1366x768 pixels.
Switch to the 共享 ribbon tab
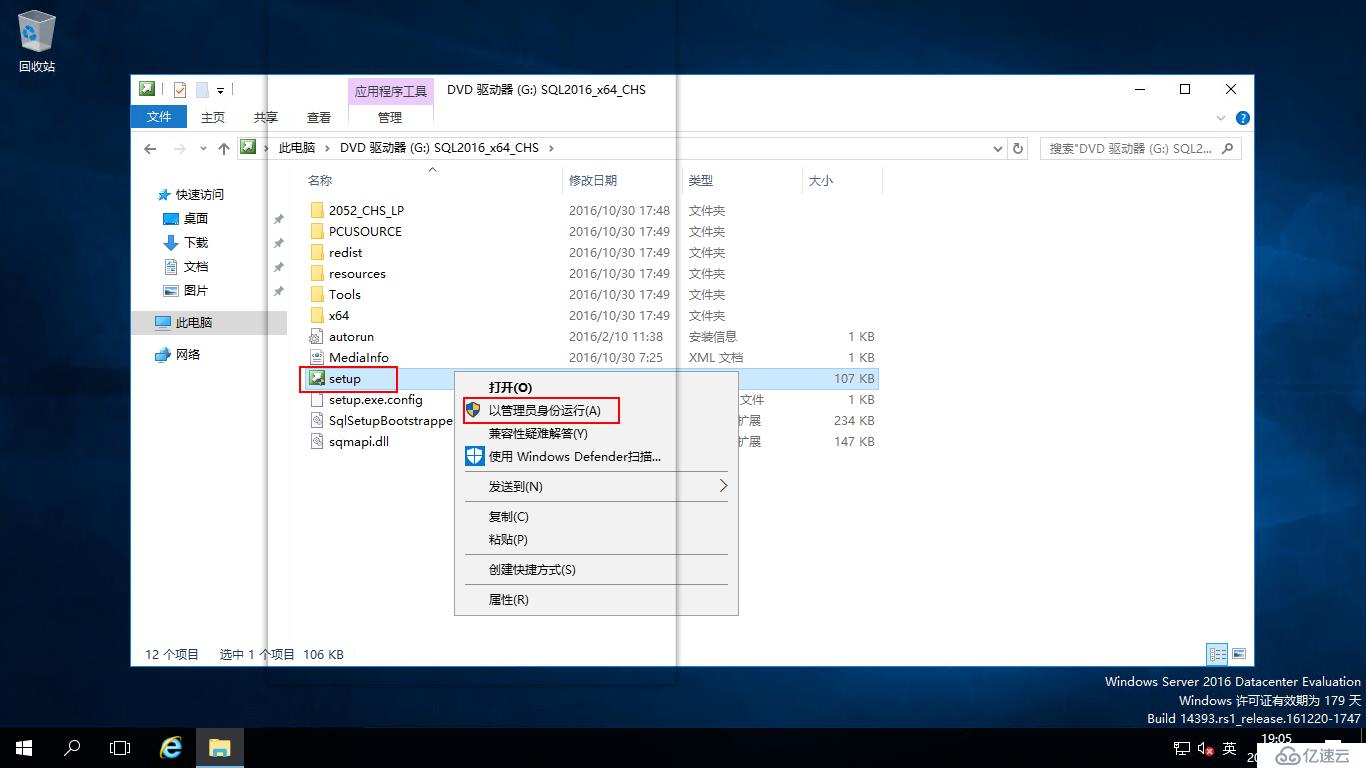[266, 117]
